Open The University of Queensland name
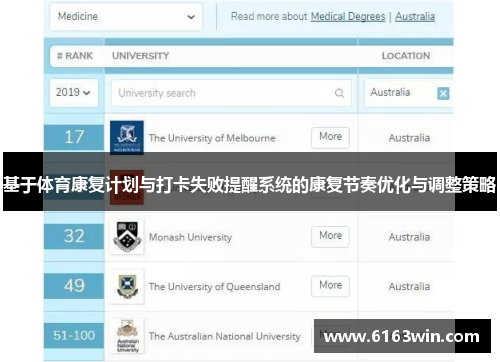 pyautogui.click(x=214, y=287)
